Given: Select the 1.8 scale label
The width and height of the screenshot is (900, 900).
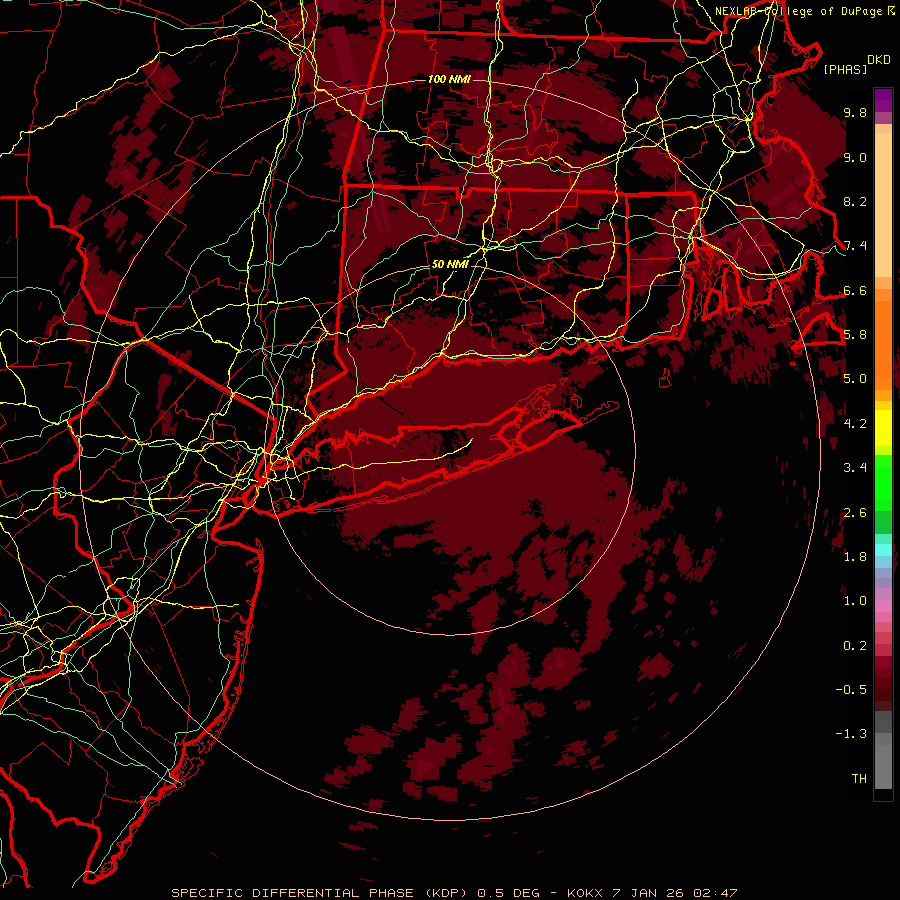Looking at the screenshot, I should tap(855, 557).
